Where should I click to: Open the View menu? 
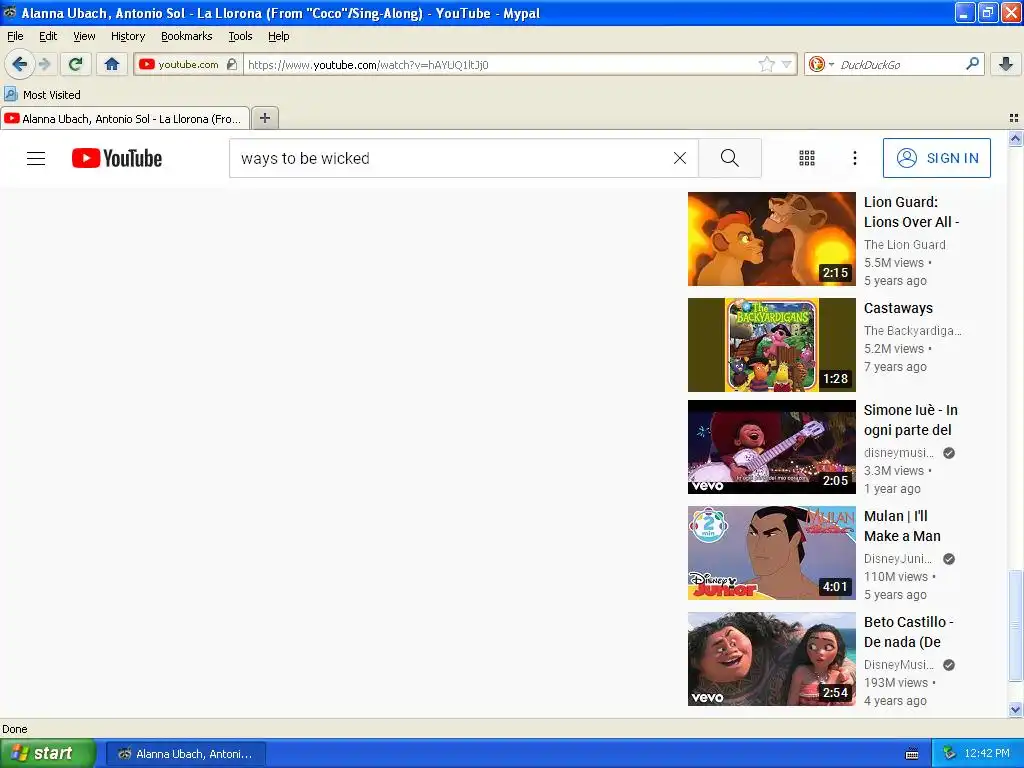(x=84, y=36)
